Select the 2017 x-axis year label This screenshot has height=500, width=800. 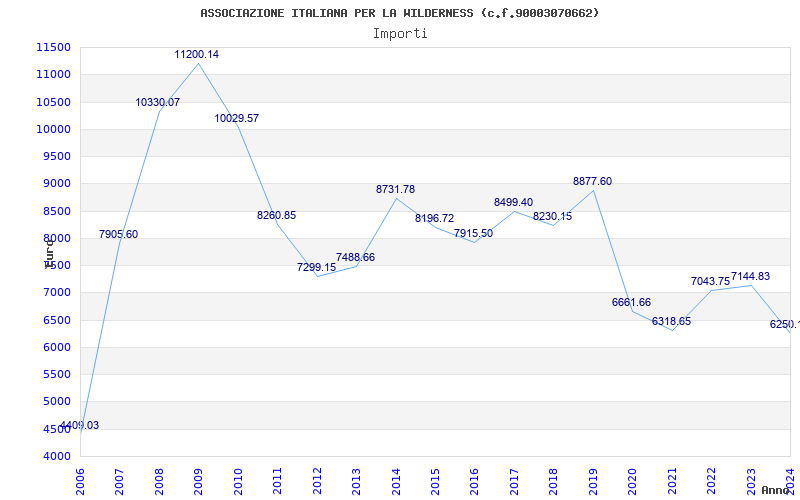coord(514,482)
